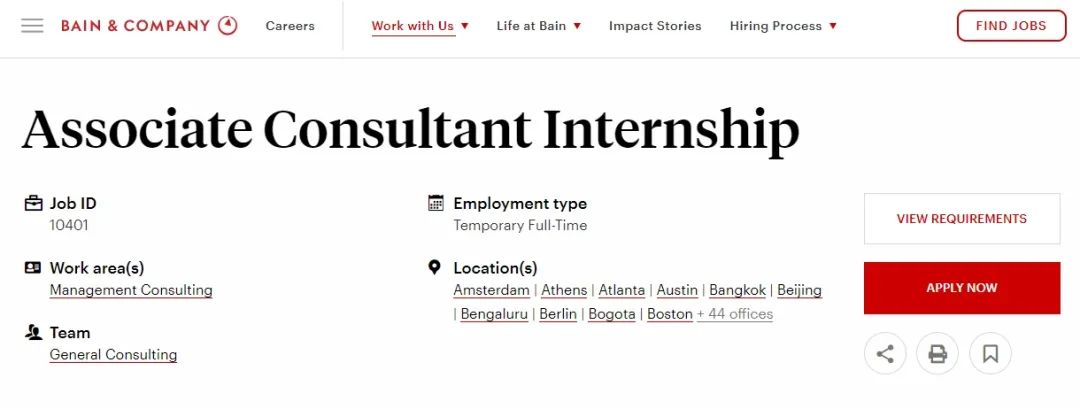Click the Bain & Company compass logo
The height and width of the screenshot is (409, 1080).
pyautogui.click(x=227, y=25)
